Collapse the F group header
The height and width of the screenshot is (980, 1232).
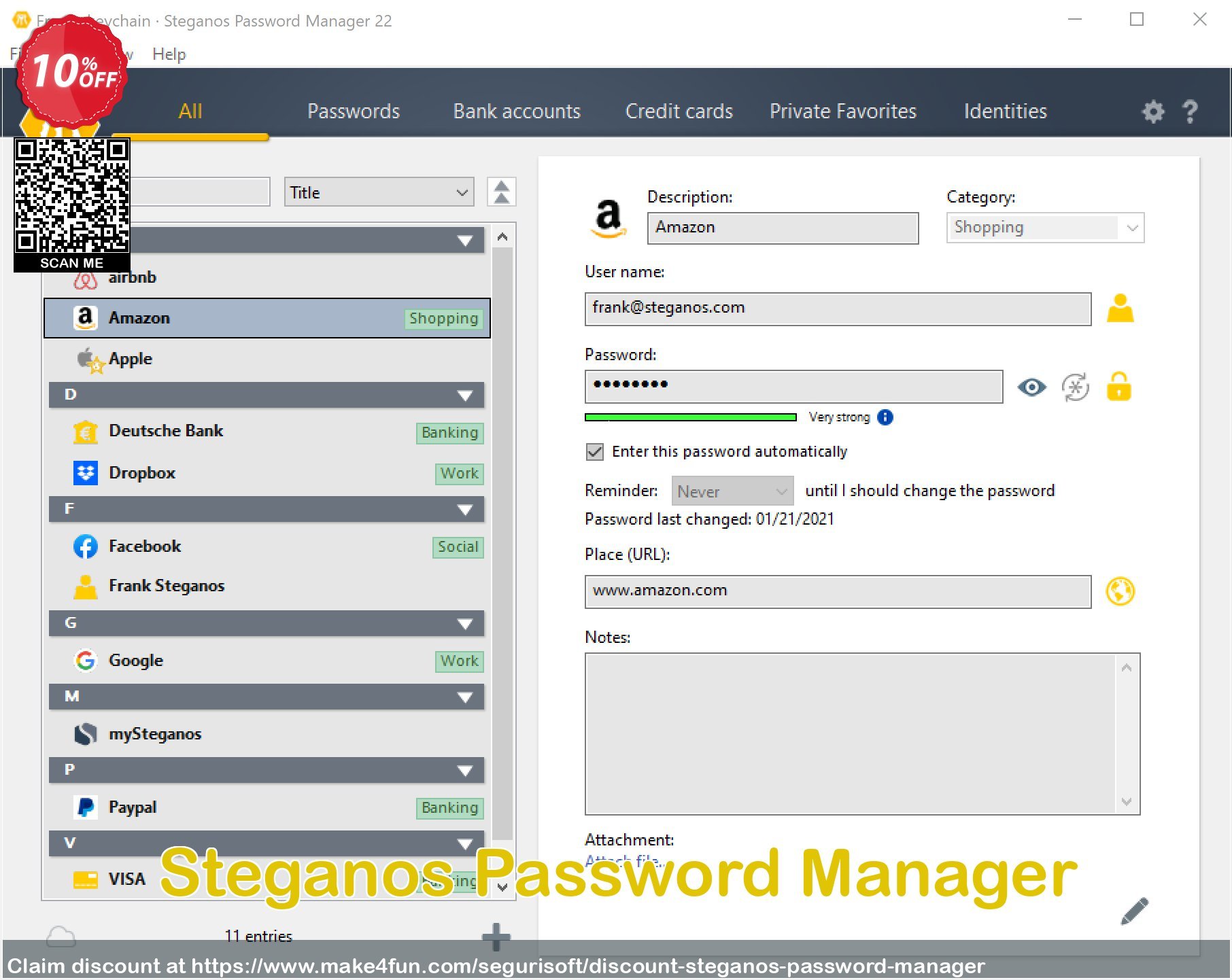[x=267, y=509]
